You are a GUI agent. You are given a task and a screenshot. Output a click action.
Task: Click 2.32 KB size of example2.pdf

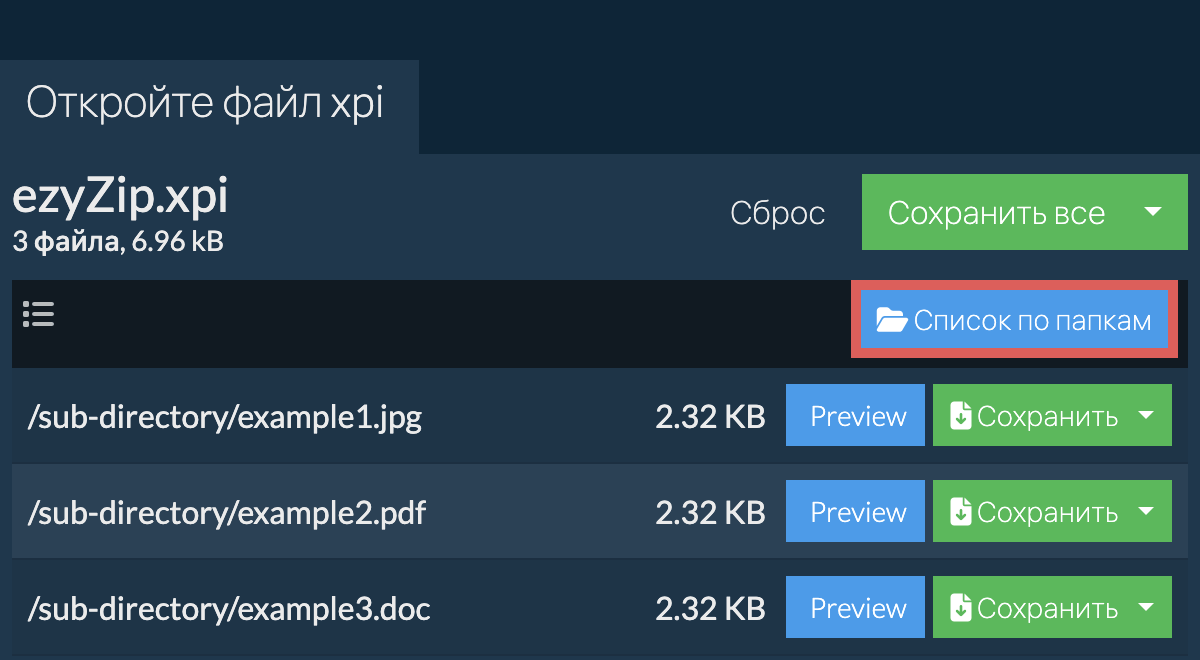[x=710, y=513]
